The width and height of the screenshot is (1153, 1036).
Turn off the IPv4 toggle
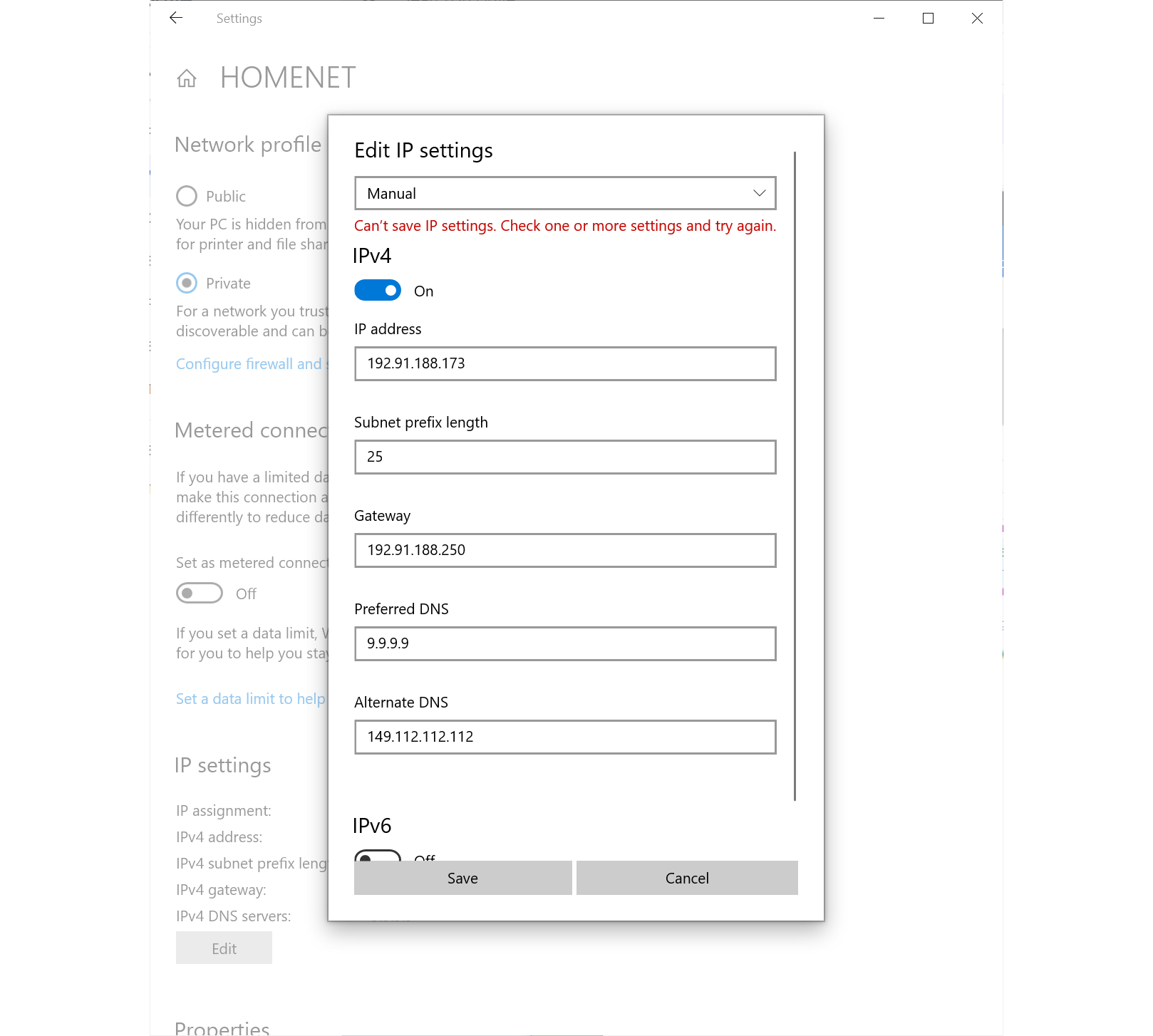point(378,291)
